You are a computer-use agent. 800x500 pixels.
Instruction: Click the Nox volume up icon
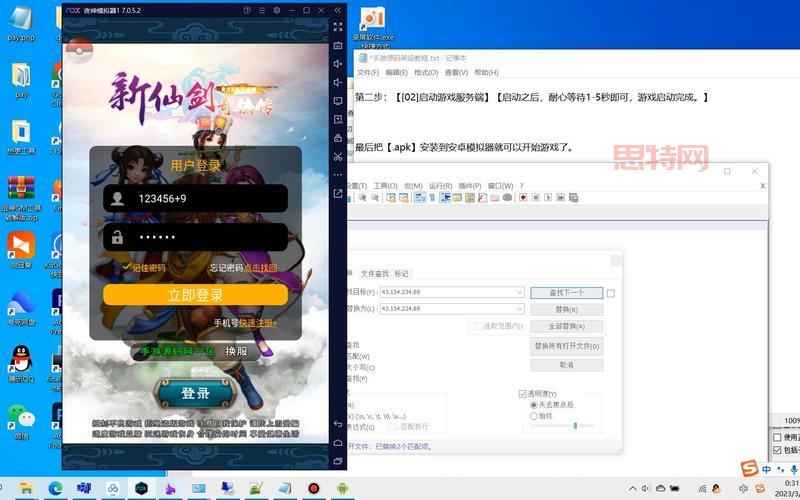tap(338, 63)
